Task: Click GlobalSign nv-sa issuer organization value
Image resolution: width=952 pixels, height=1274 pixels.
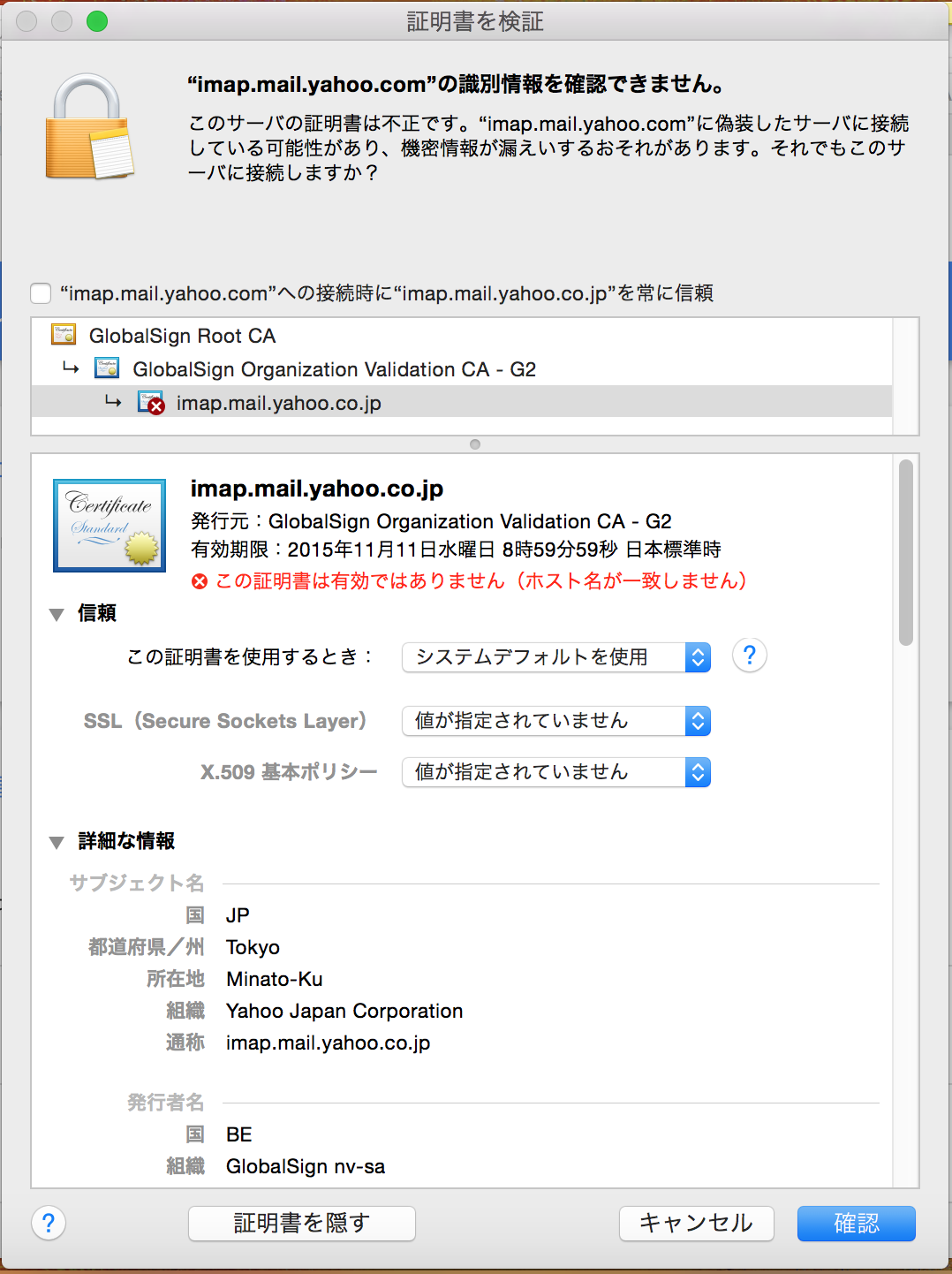Action: point(306,1166)
